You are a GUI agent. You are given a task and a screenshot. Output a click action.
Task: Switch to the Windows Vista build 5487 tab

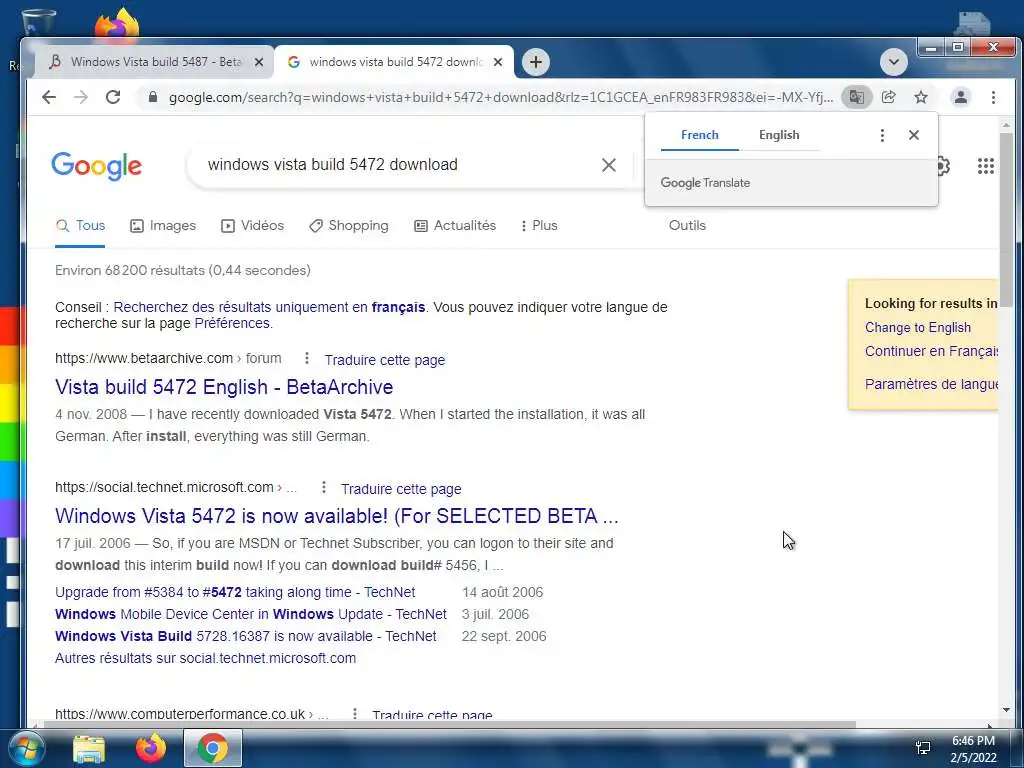coord(156,62)
